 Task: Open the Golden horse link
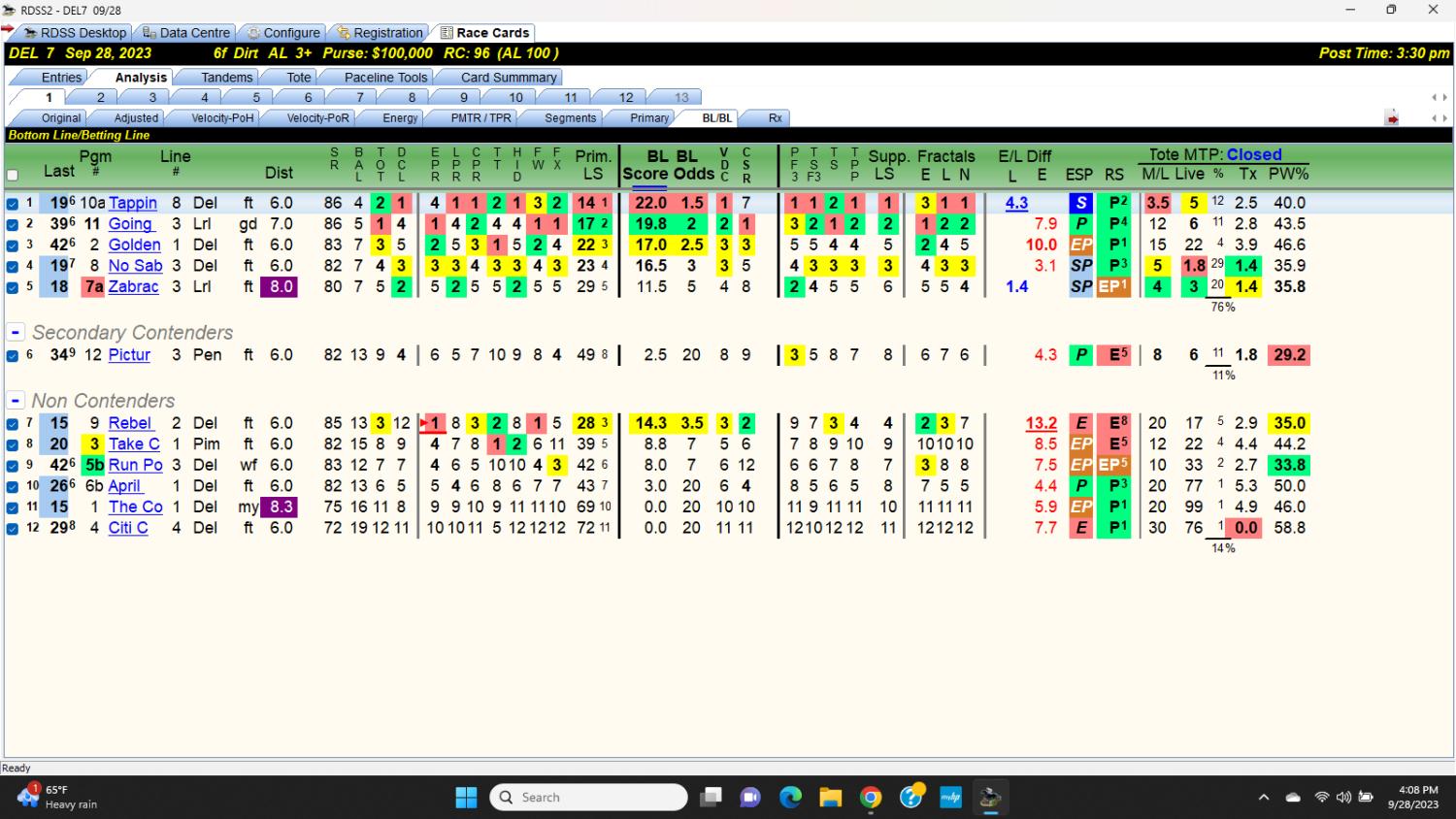134,245
